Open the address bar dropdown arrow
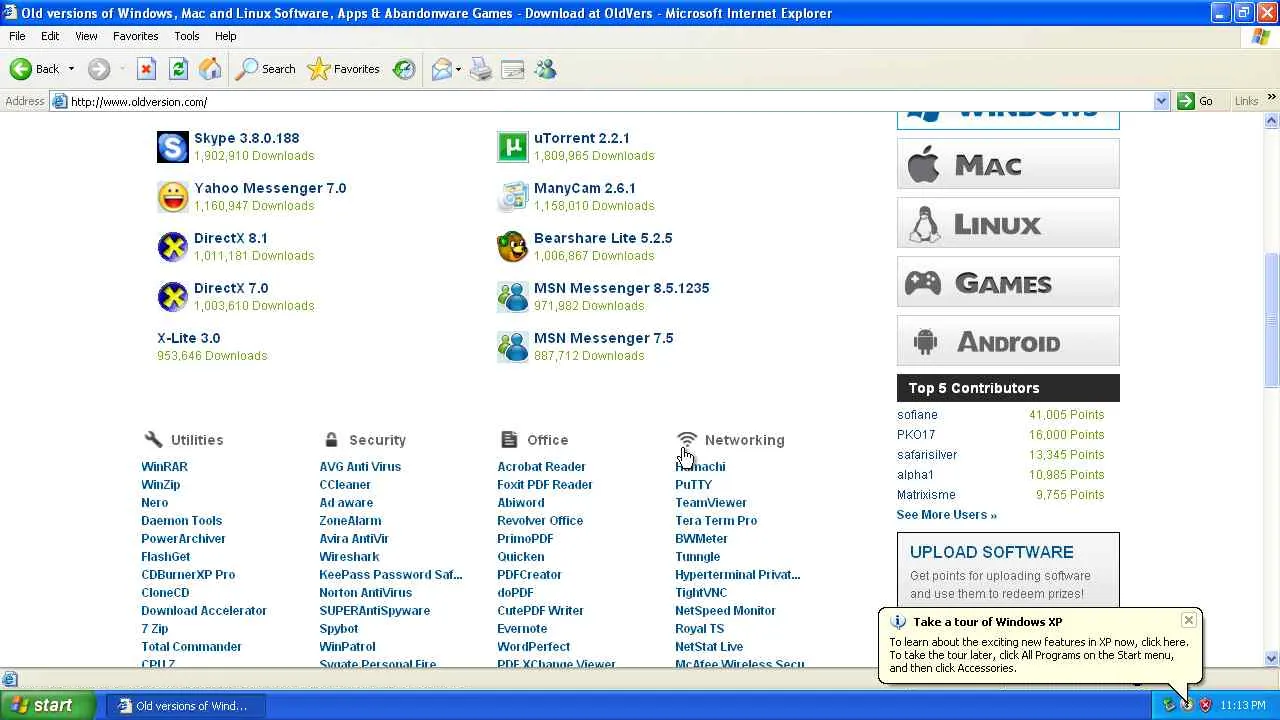The height and width of the screenshot is (720, 1280). (x=1161, y=101)
